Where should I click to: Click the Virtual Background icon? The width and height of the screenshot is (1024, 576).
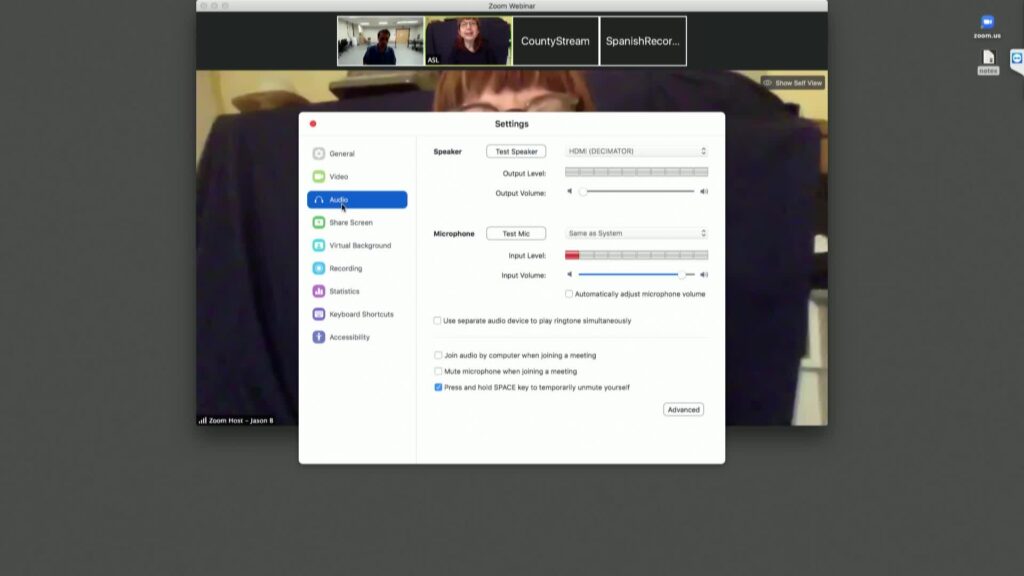point(319,246)
